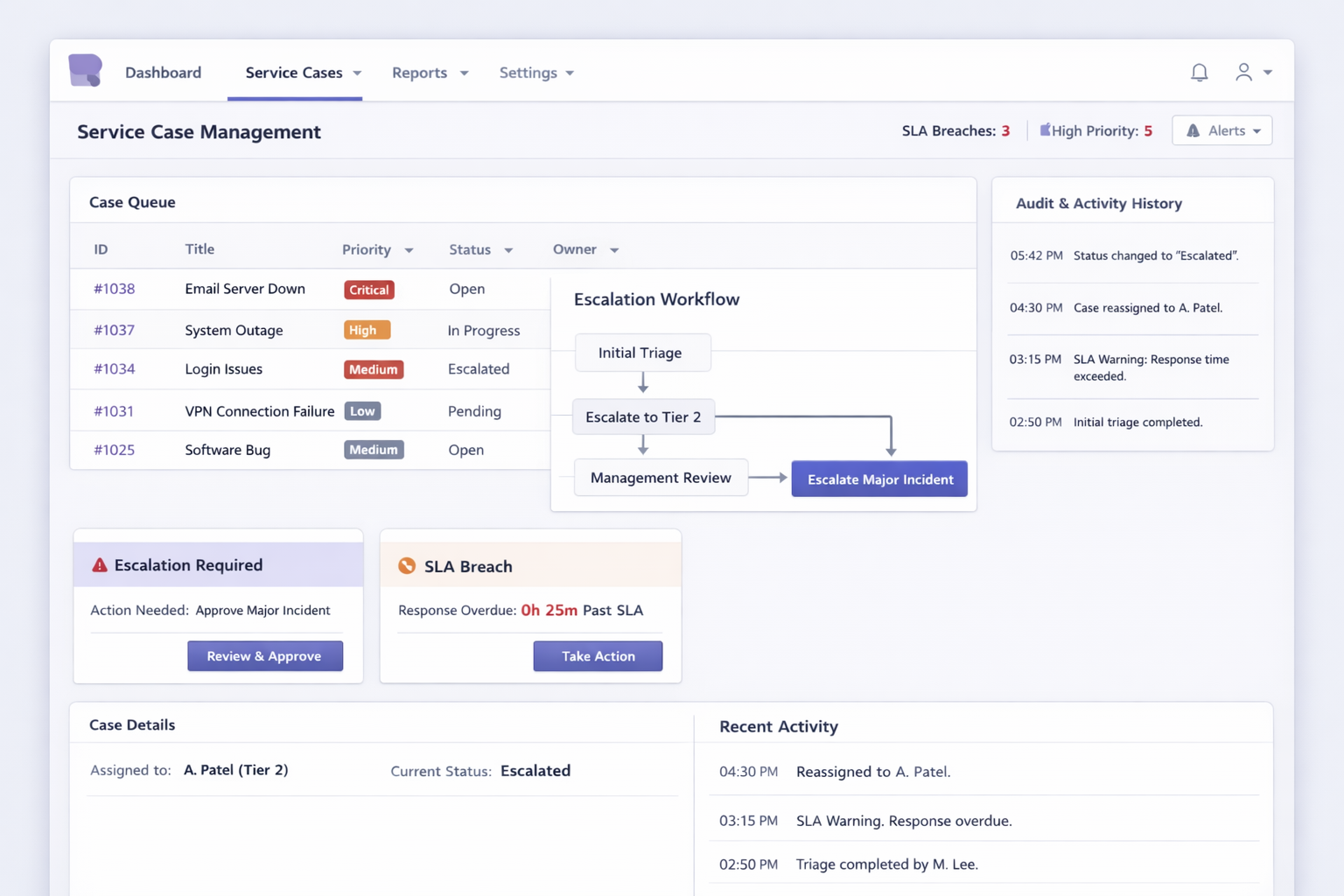Sort cases by Priority column arrow
1344x896 pixels.
[409, 250]
